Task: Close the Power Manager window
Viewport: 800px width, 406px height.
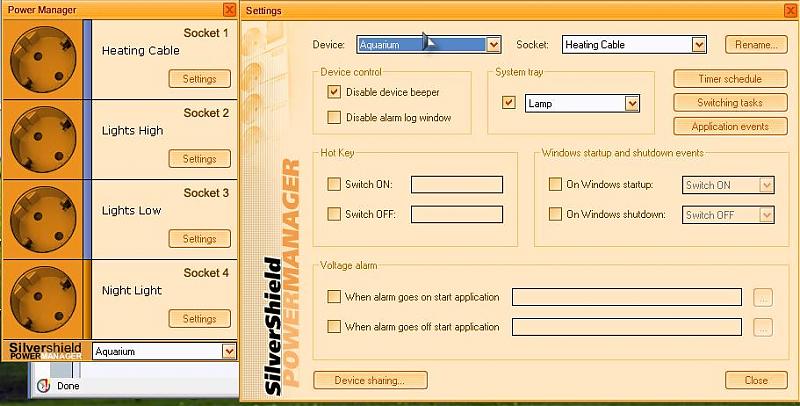Action: [x=230, y=10]
